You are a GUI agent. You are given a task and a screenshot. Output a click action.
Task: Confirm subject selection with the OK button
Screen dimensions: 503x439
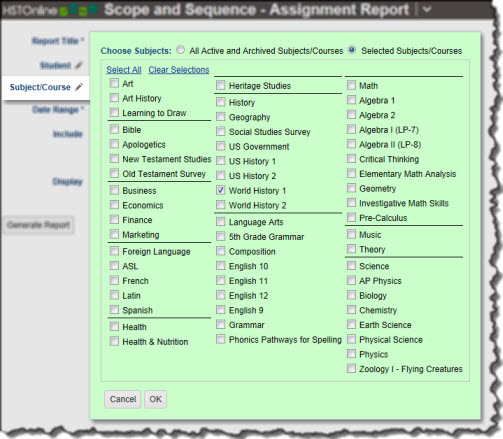(155, 399)
